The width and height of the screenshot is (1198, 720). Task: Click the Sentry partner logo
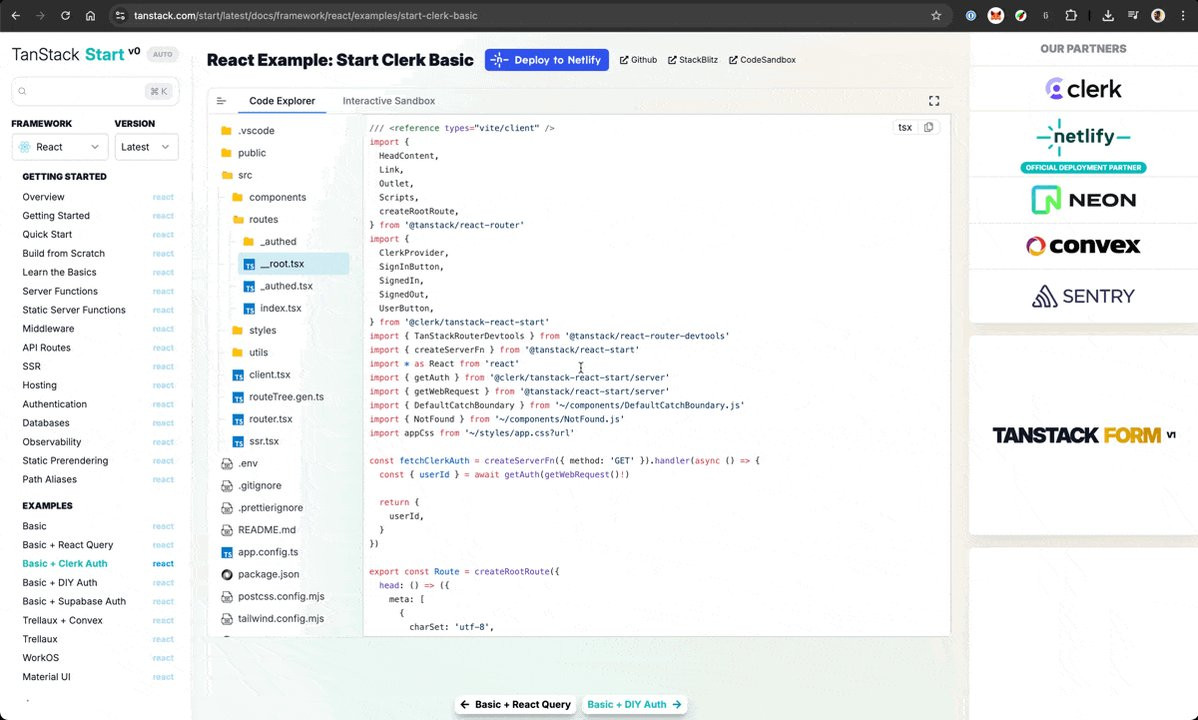coord(1083,296)
